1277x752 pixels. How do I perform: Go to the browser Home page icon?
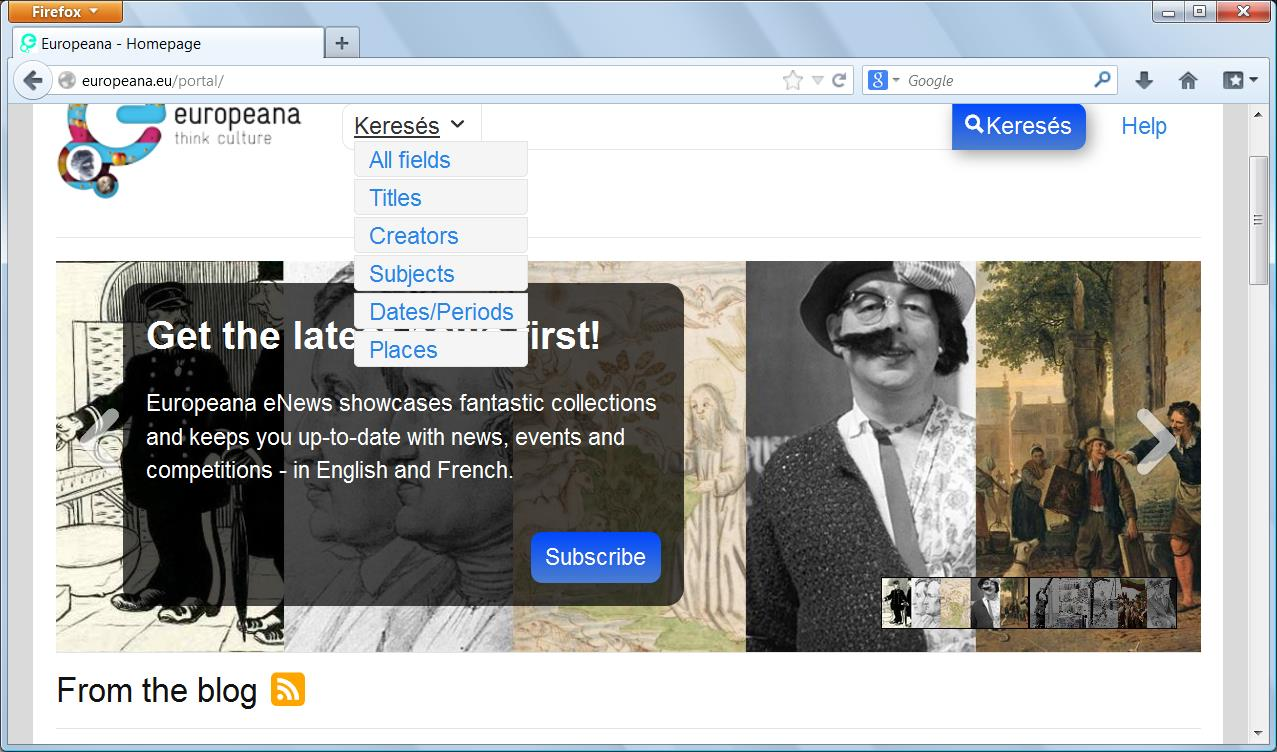pyautogui.click(x=1188, y=81)
